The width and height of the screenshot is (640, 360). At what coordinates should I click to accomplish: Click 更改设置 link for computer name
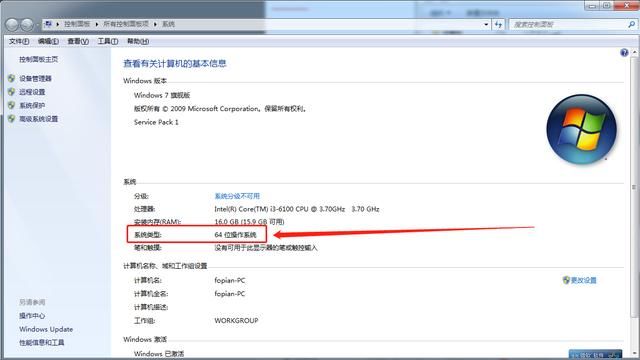point(583,280)
